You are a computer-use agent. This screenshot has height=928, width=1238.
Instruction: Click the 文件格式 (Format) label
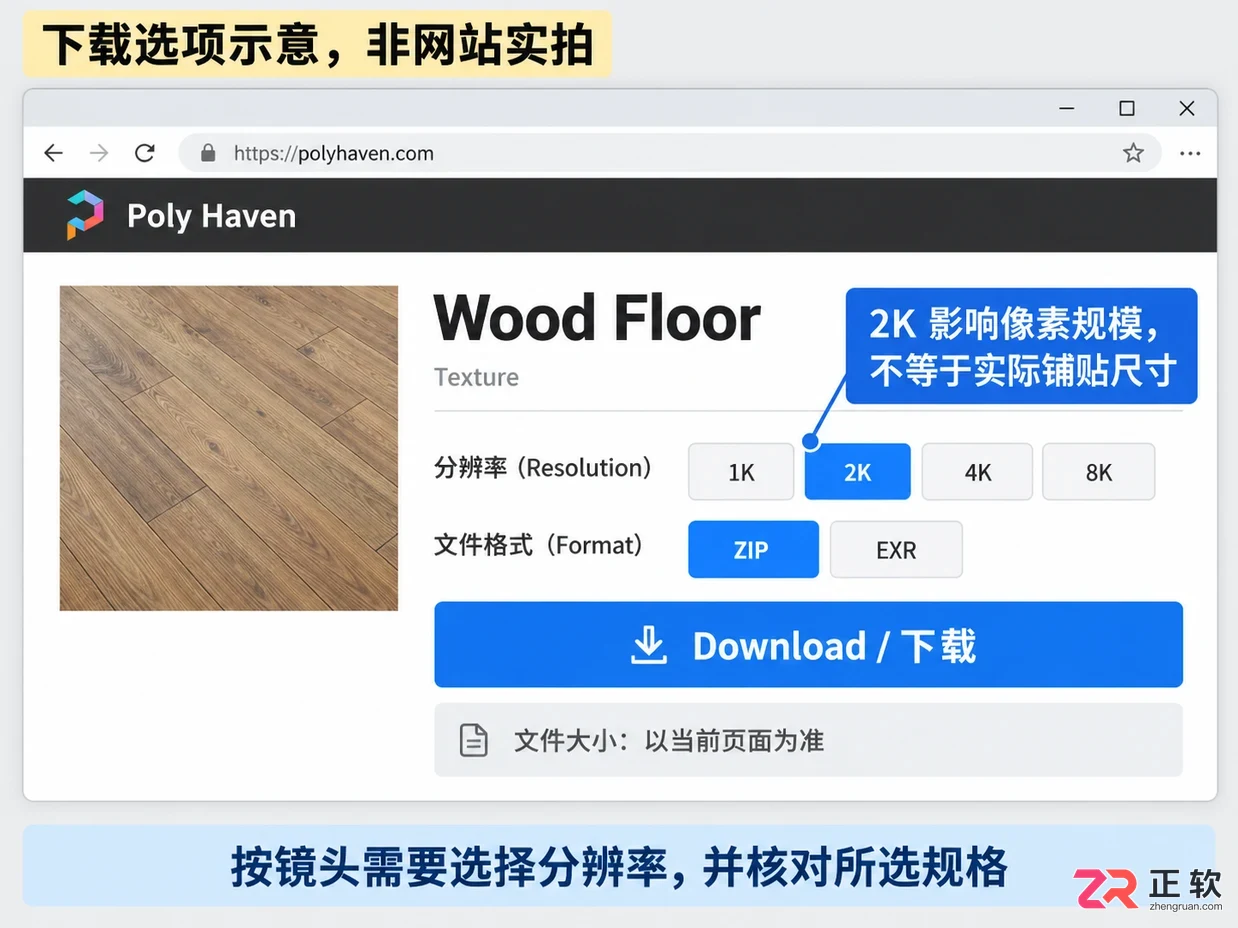(538, 545)
